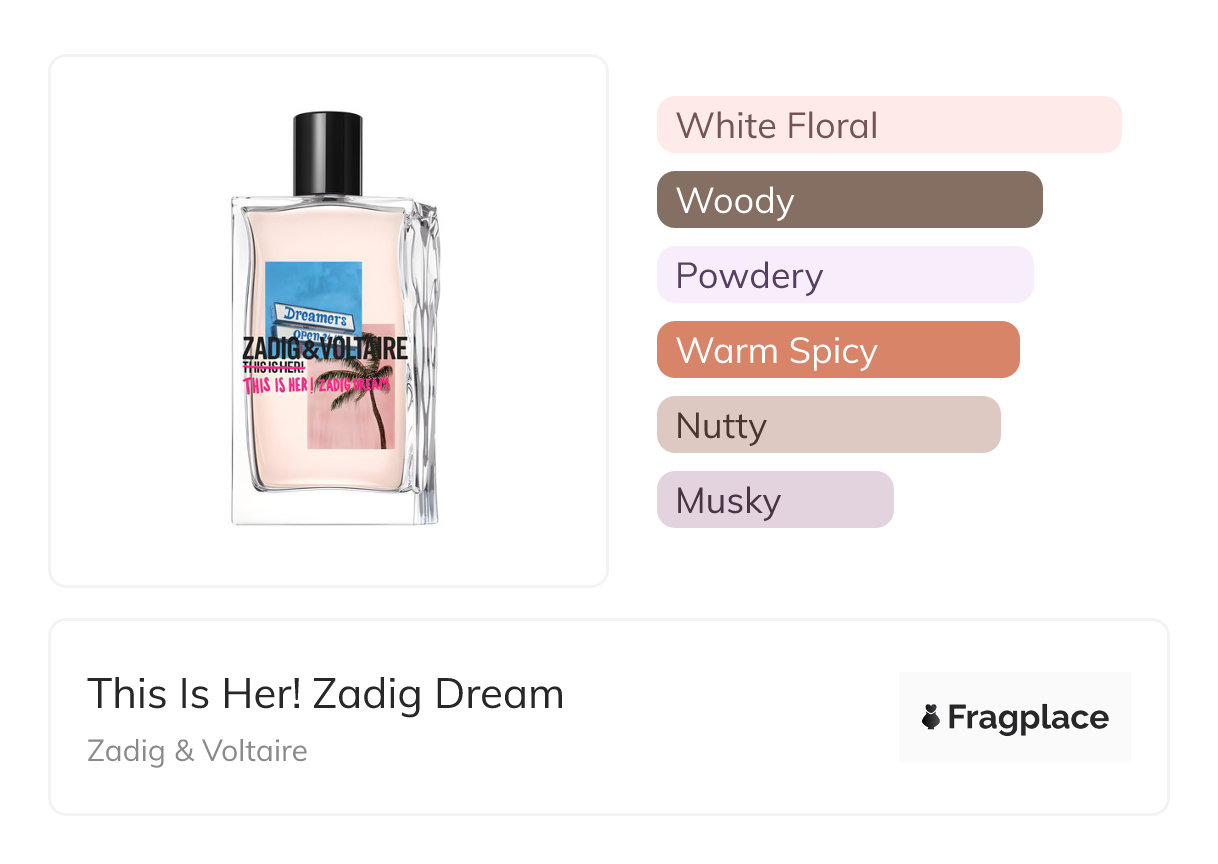Viewport: 1218px width, 864px height.
Task: Click the White Floral accord bar
Action: click(x=889, y=125)
